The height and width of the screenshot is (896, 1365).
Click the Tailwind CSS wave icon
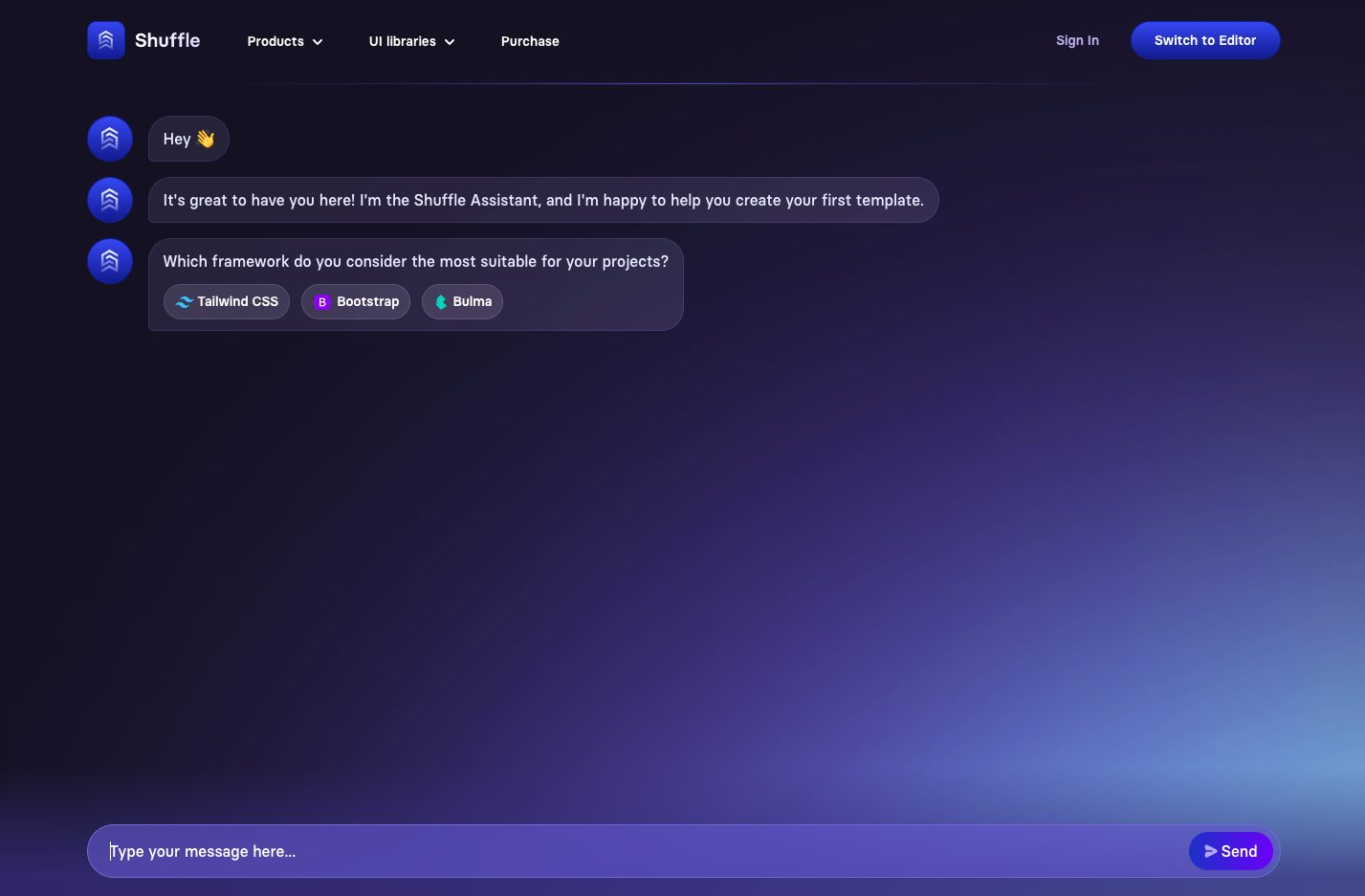tap(185, 302)
